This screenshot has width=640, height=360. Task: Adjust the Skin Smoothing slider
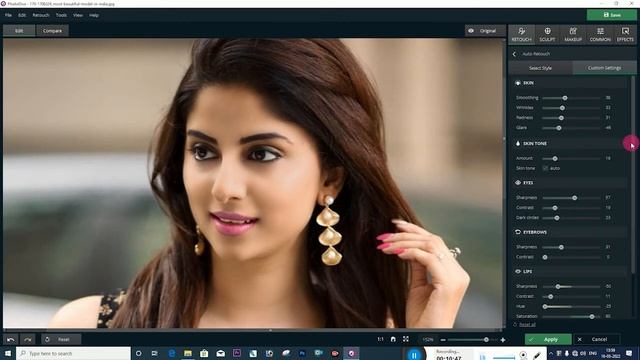pyautogui.click(x=571, y=98)
